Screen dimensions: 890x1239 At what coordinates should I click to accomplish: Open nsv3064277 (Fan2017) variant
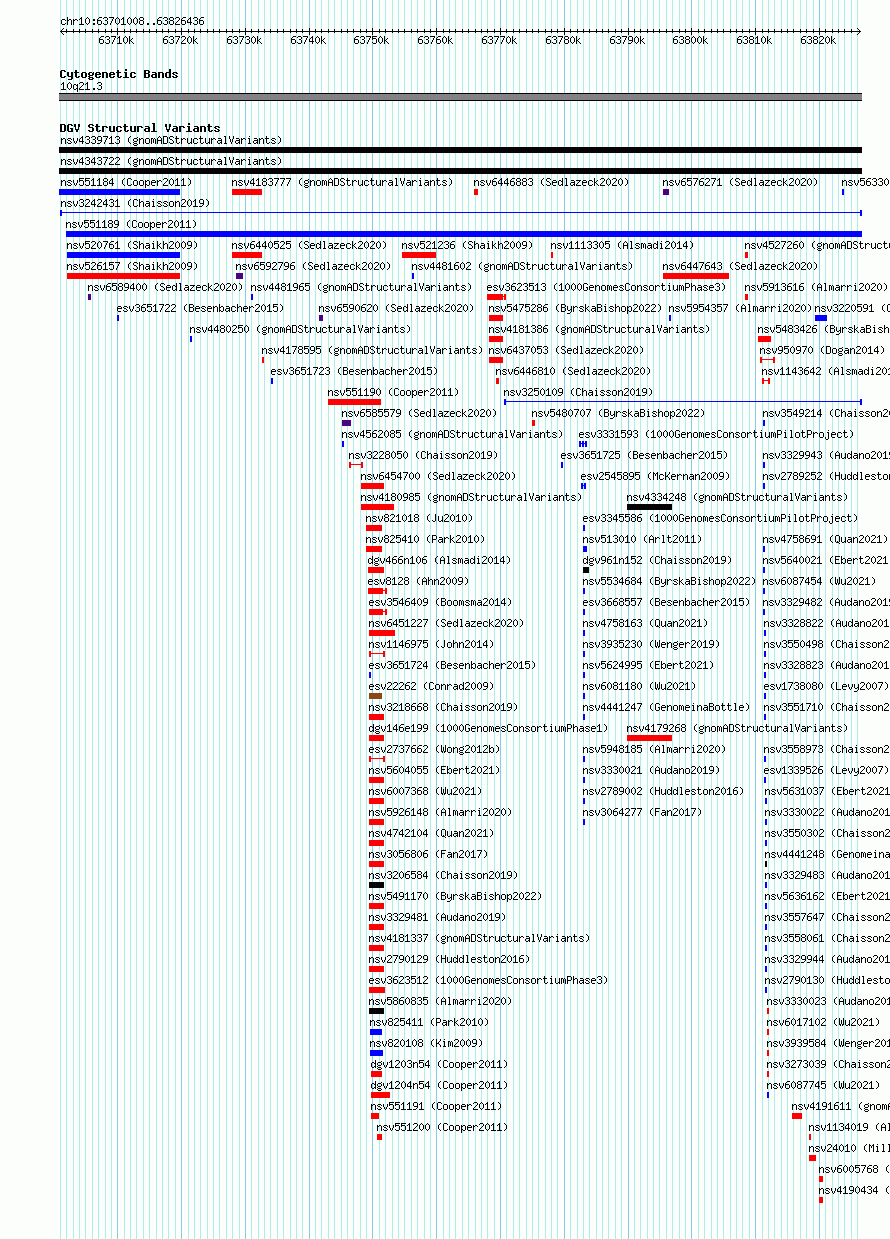tap(642, 812)
